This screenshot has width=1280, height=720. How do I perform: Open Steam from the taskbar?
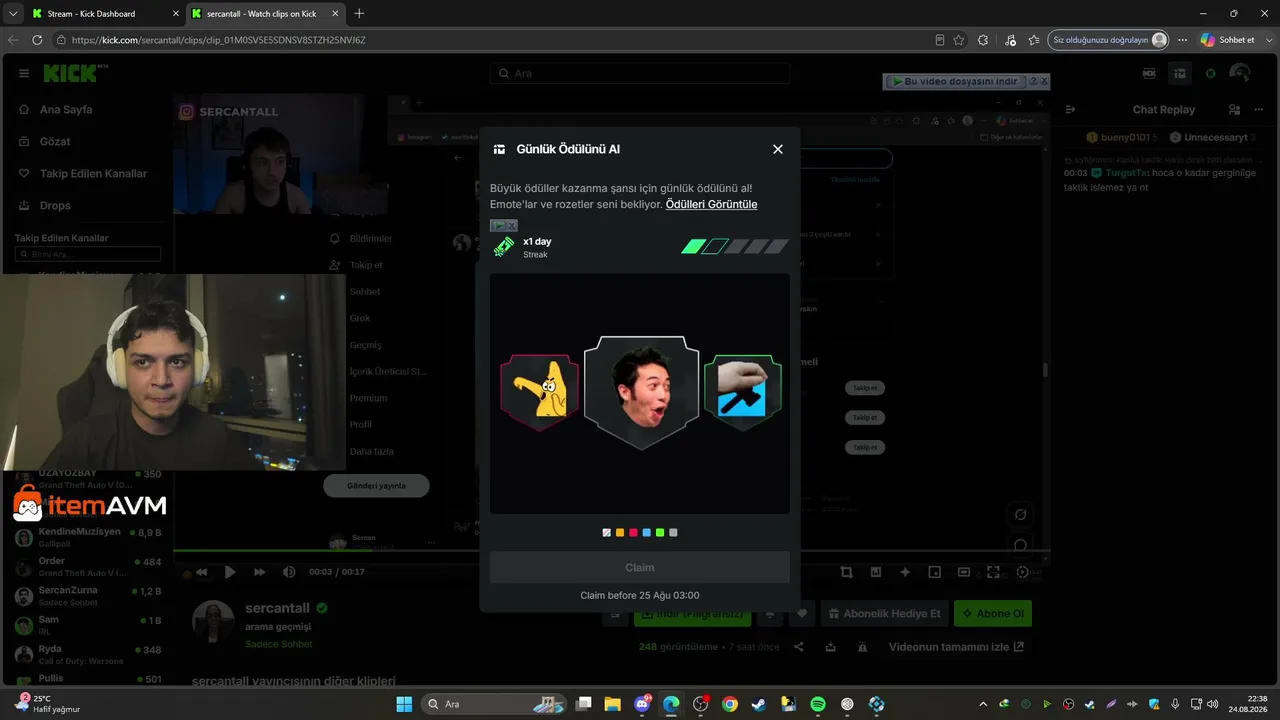click(759, 704)
